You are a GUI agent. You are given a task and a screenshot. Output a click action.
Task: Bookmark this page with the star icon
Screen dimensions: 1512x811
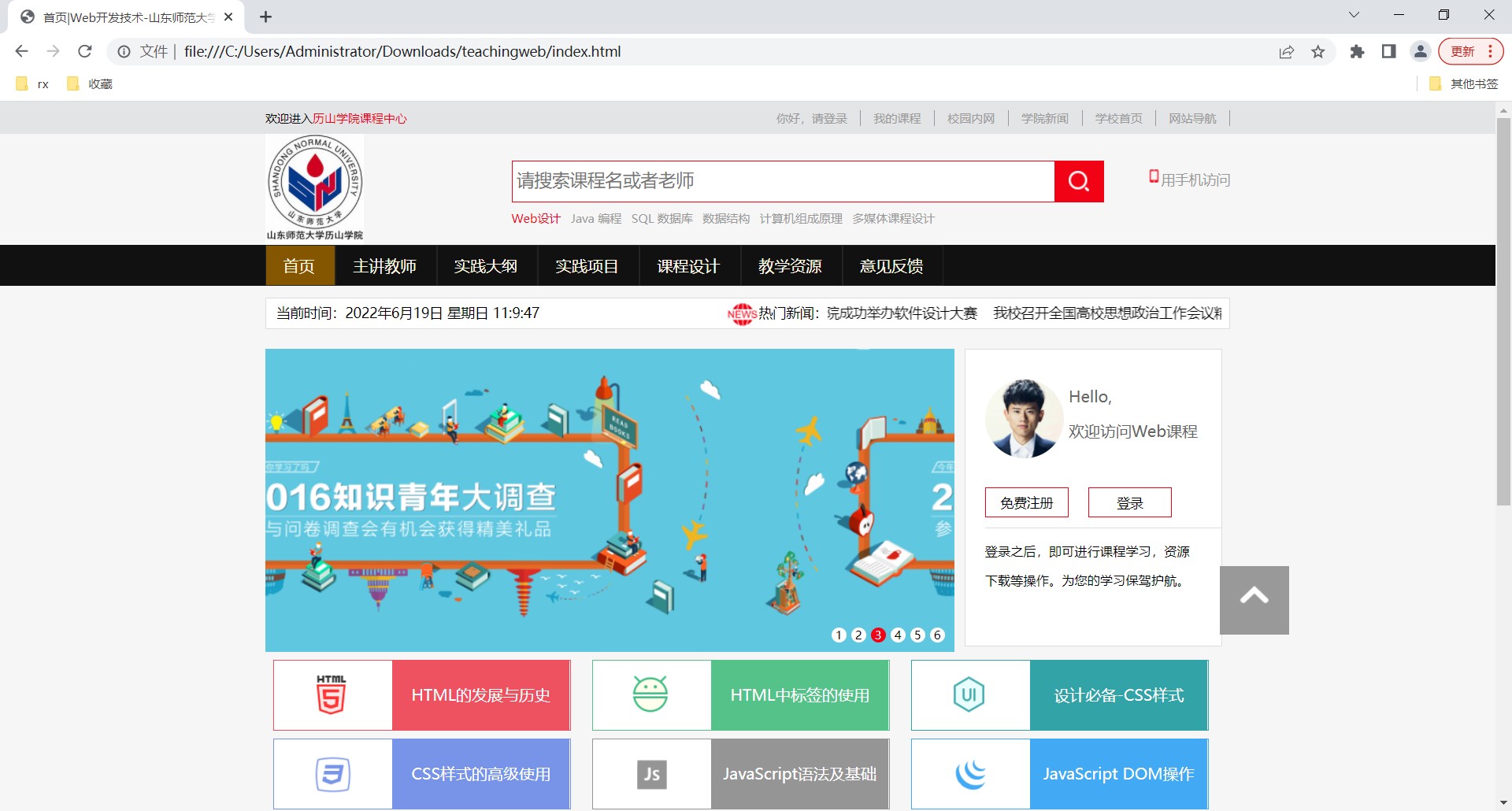tap(1318, 52)
